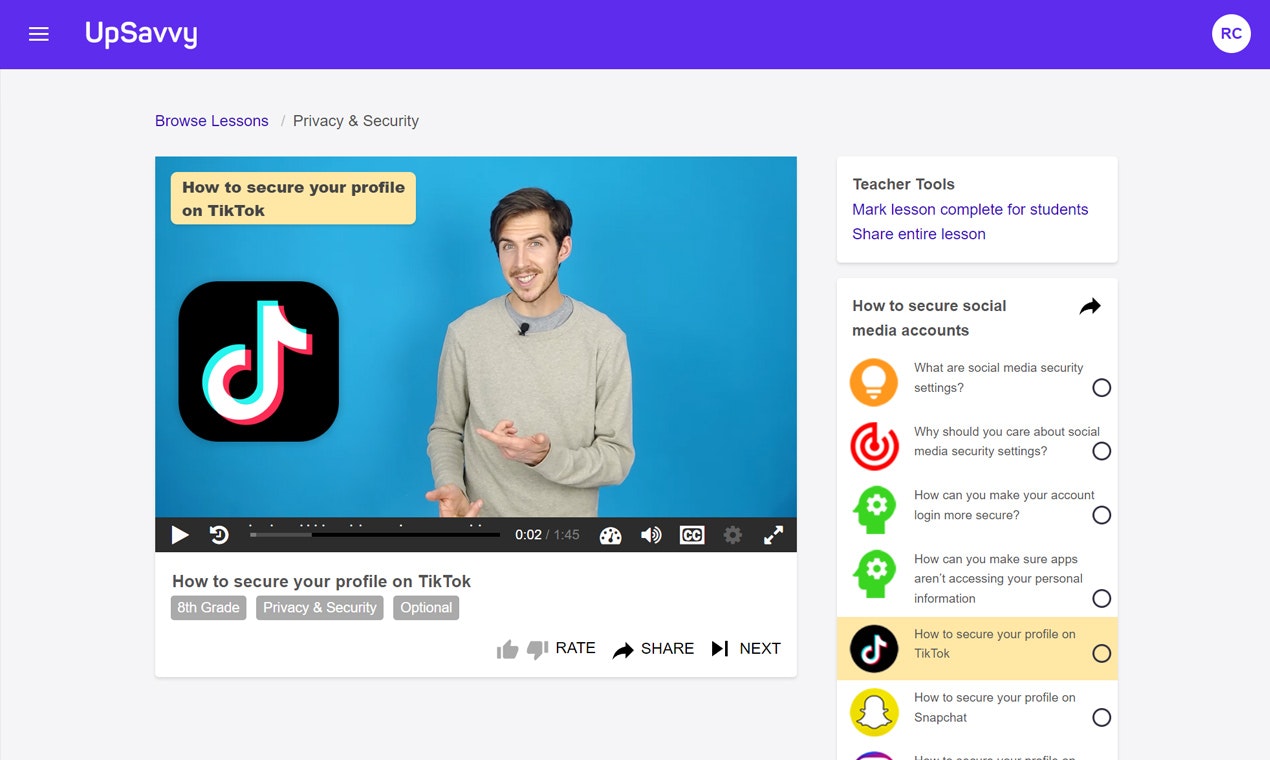
Task: Rewind the video with the replay icon
Action: [x=219, y=535]
